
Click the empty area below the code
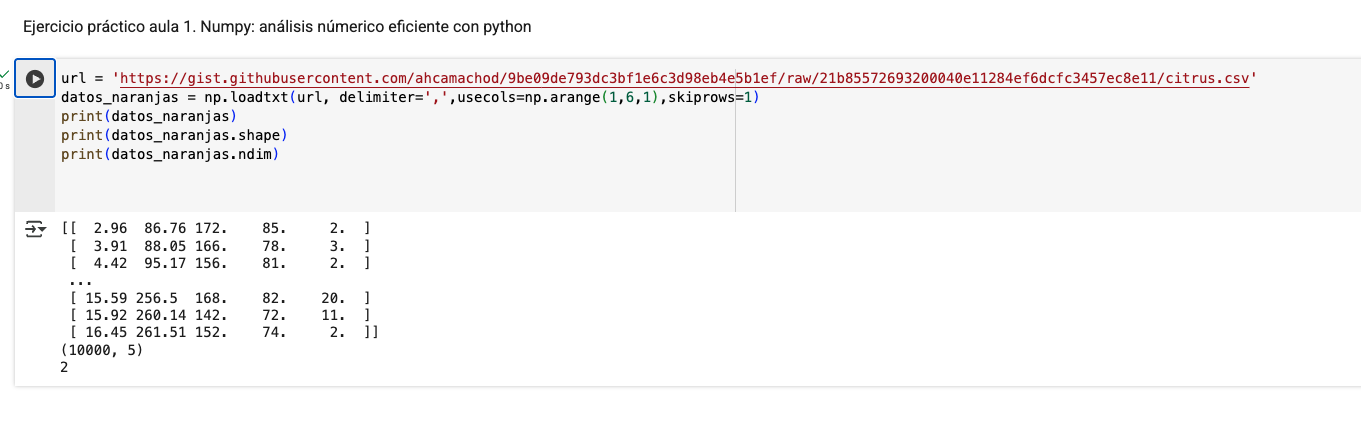coord(395,188)
